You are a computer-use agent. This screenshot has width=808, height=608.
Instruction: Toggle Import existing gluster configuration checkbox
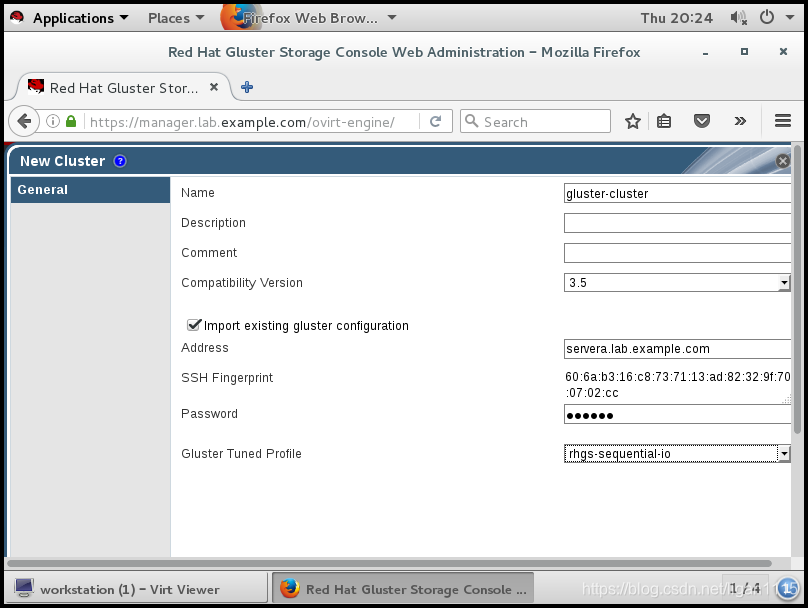pos(194,325)
